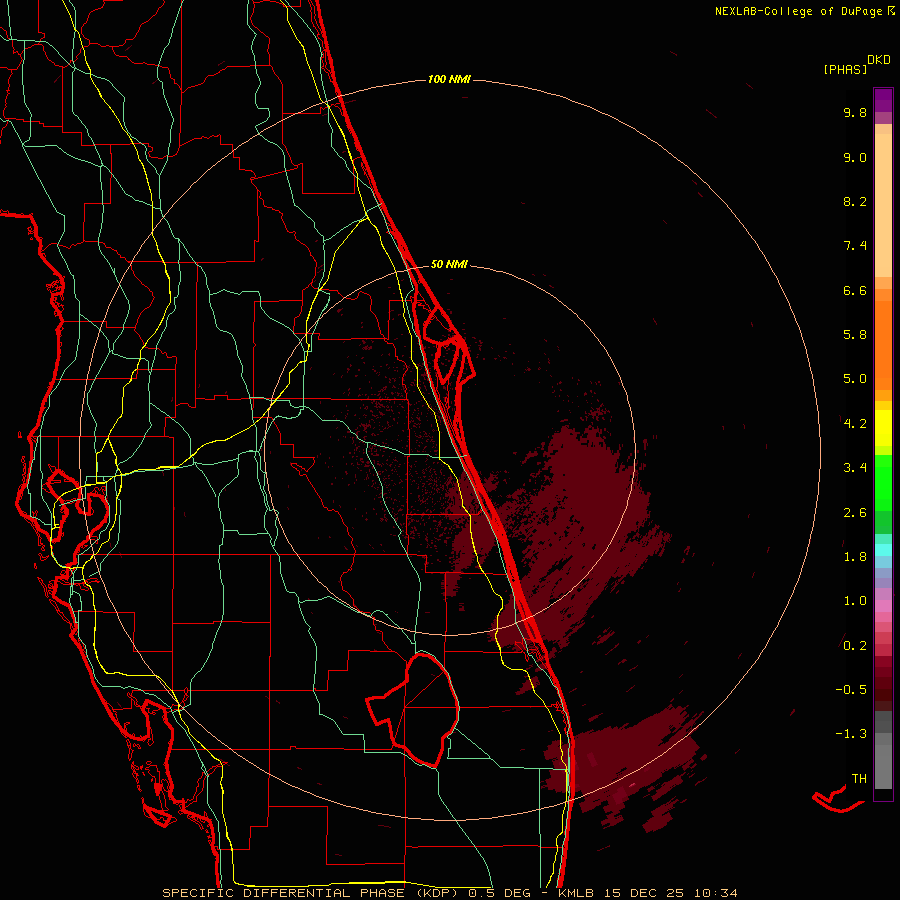Click the purple top segment of the color bar
This screenshot has width=900, height=900.
tap(883, 100)
